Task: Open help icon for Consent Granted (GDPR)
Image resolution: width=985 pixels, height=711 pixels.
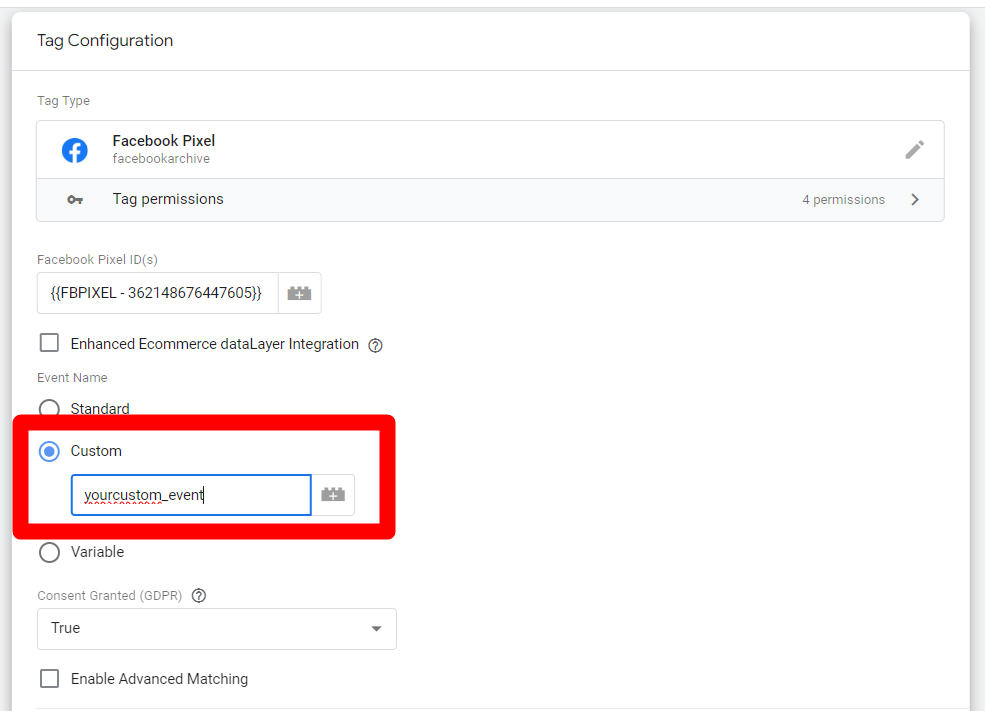Action: tap(199, 595)
